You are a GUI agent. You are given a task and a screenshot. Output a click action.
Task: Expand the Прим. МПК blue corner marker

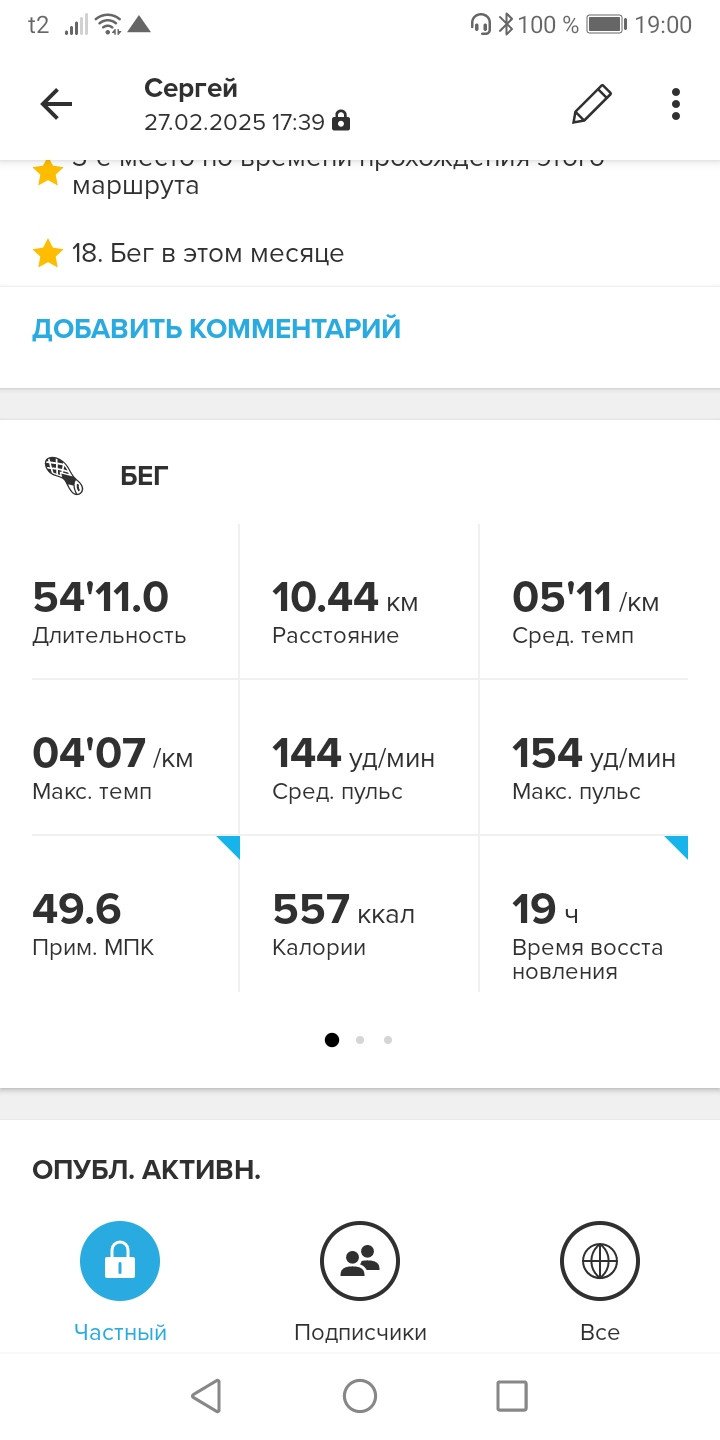point(229,847)
